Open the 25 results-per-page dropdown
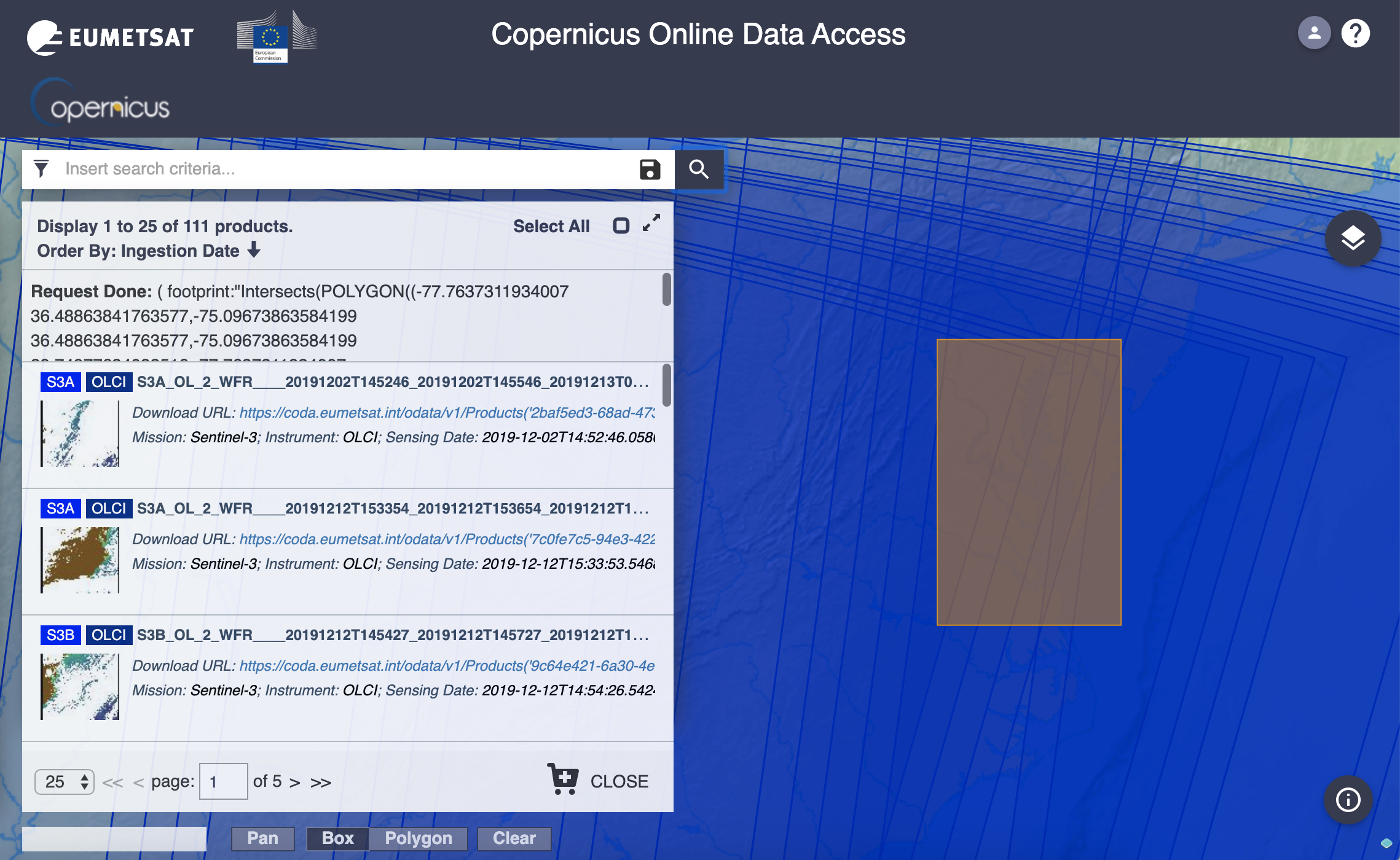Screen dimensions: 1400x860 pyautogui.click(x=65, y=781)
